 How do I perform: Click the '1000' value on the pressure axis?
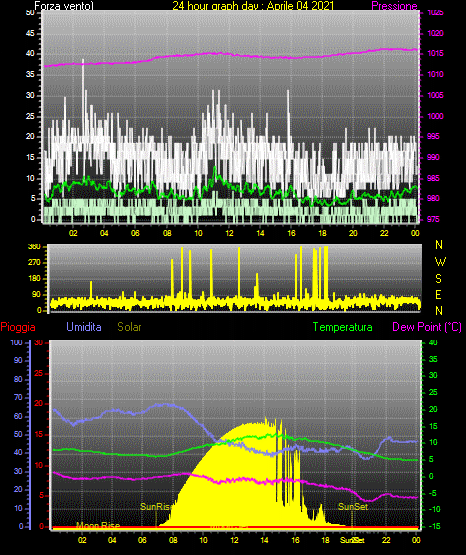[x=435, y=116]
